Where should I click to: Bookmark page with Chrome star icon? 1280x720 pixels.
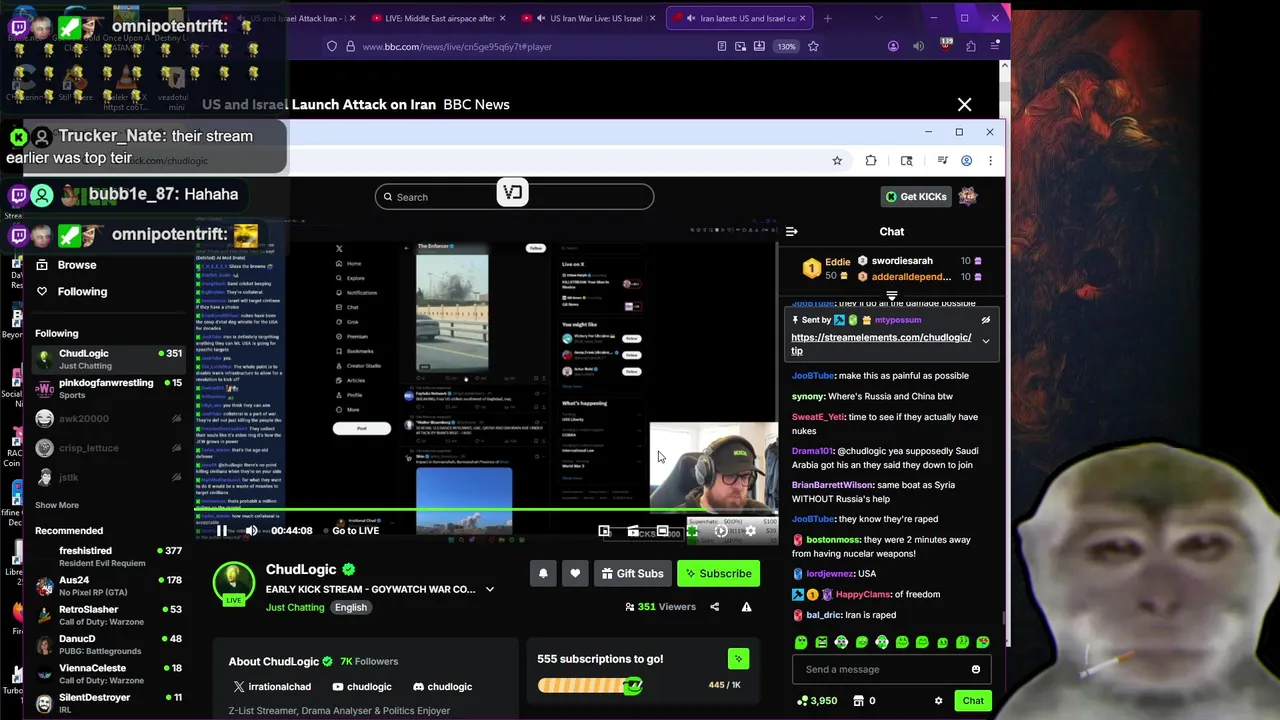(837, 161)
